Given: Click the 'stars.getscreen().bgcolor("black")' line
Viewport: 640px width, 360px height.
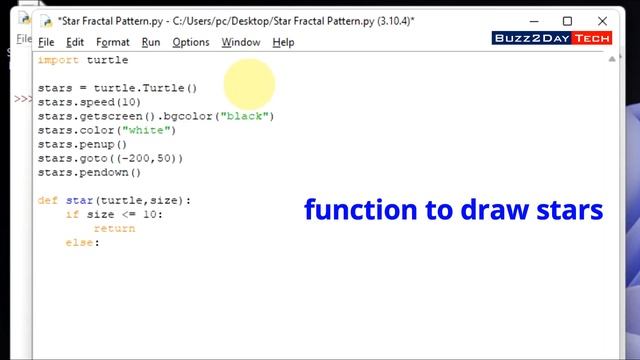Looking at the screenshot, I should 156,116.
